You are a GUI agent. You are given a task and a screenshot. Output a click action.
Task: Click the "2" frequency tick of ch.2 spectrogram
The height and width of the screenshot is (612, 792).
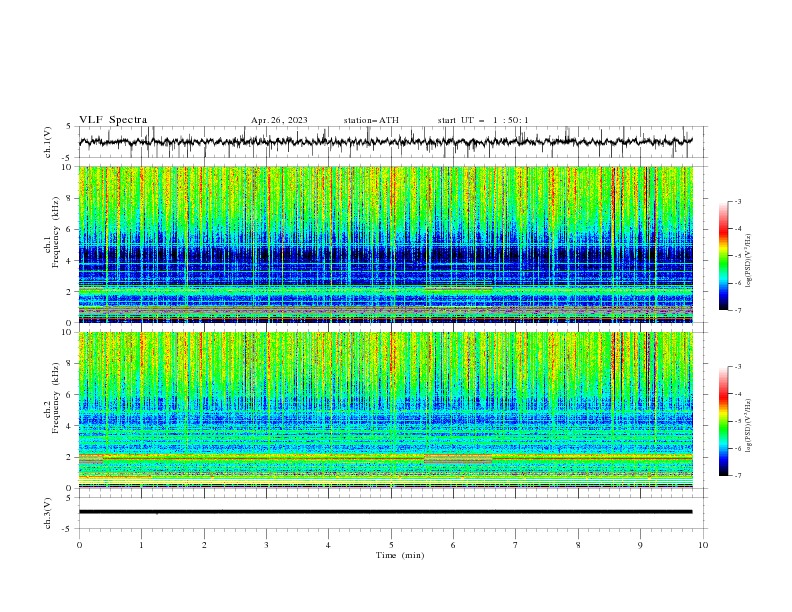[x=71, y=457]
